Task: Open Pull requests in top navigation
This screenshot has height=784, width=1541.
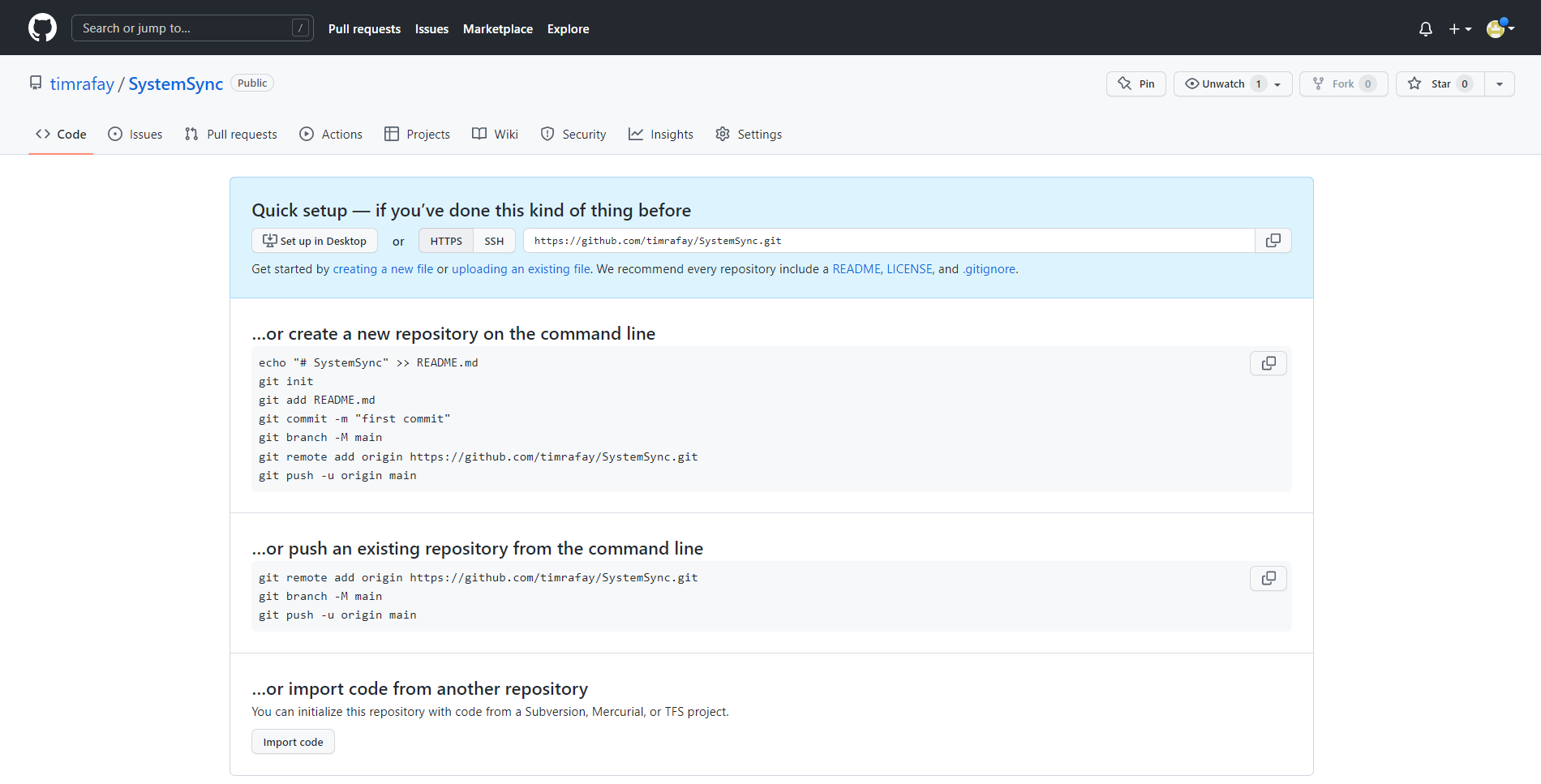Action: 364,29
